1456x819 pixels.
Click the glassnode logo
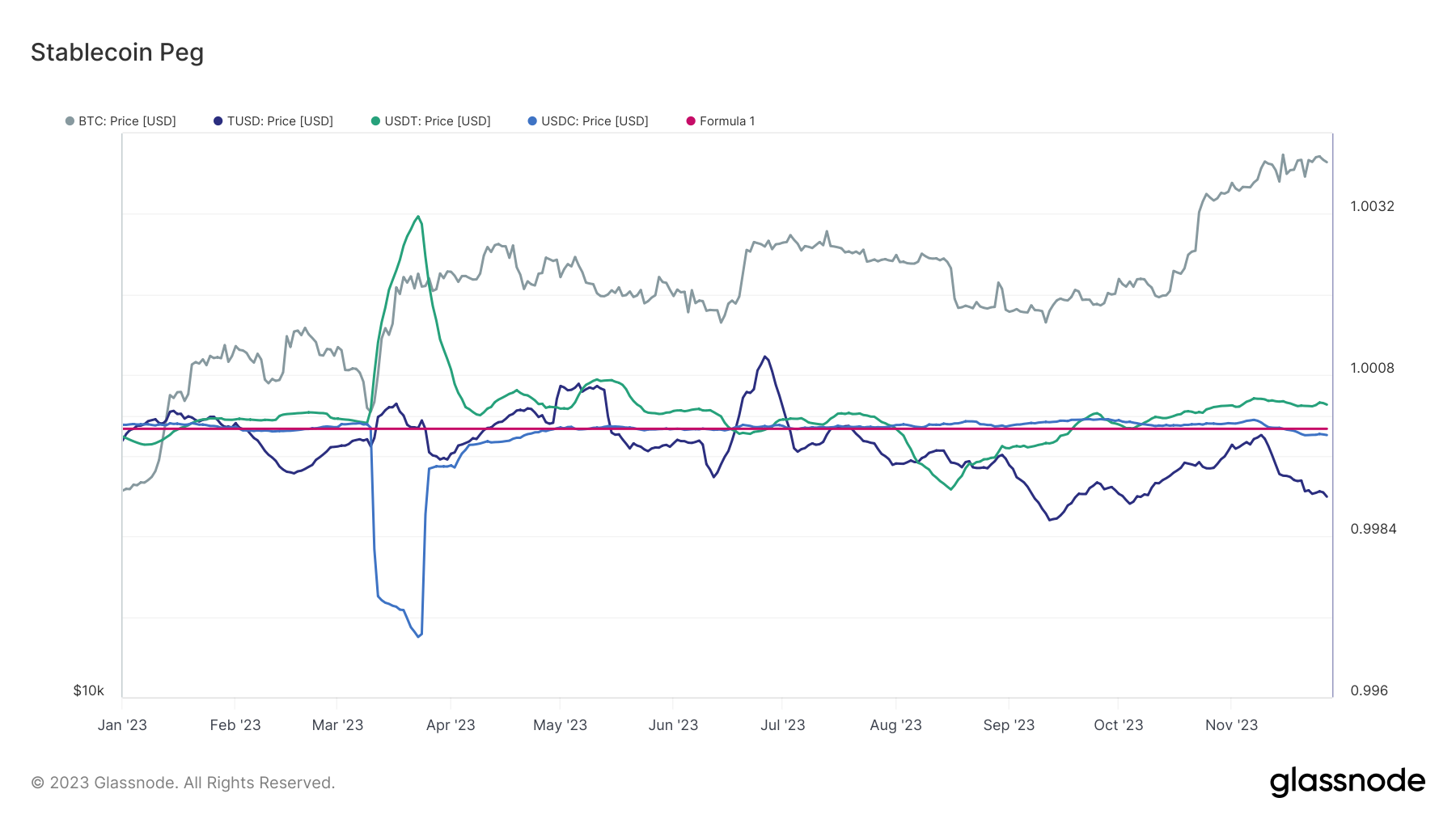click(x=1347, y=782)
